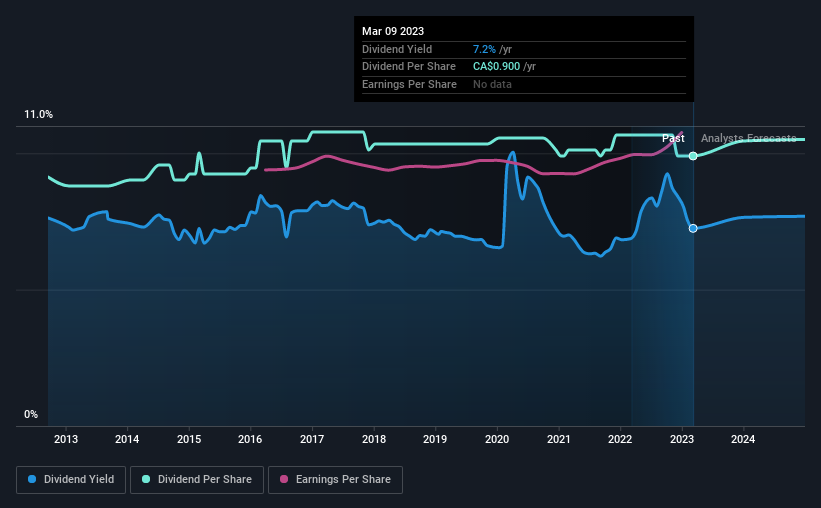Click the 2022 x-axis label
Viewport: 821px width, 508px height.
pyautogui.click(x=620, y=439)
